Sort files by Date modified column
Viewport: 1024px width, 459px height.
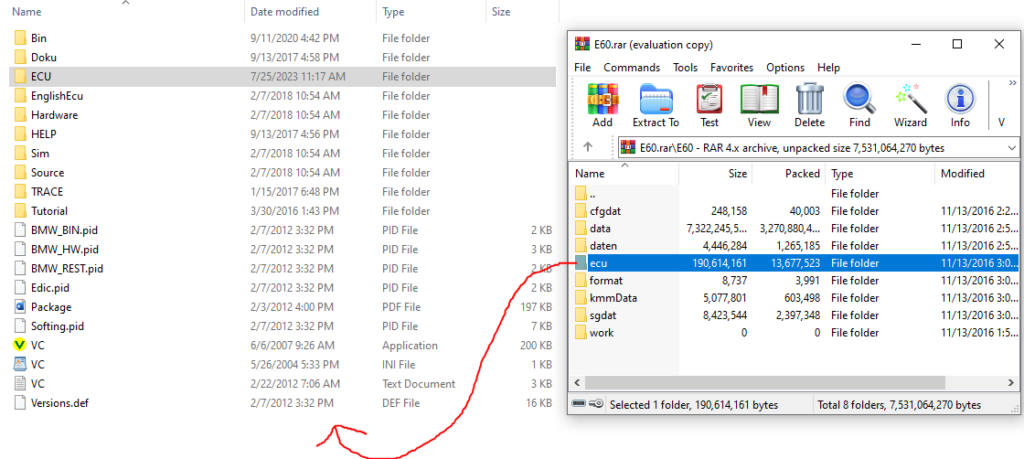click(x=285, y=12)
